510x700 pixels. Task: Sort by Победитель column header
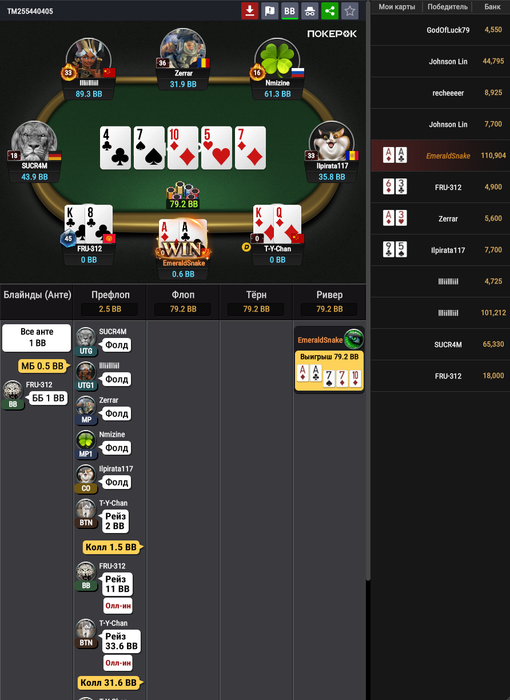[447, 7]
